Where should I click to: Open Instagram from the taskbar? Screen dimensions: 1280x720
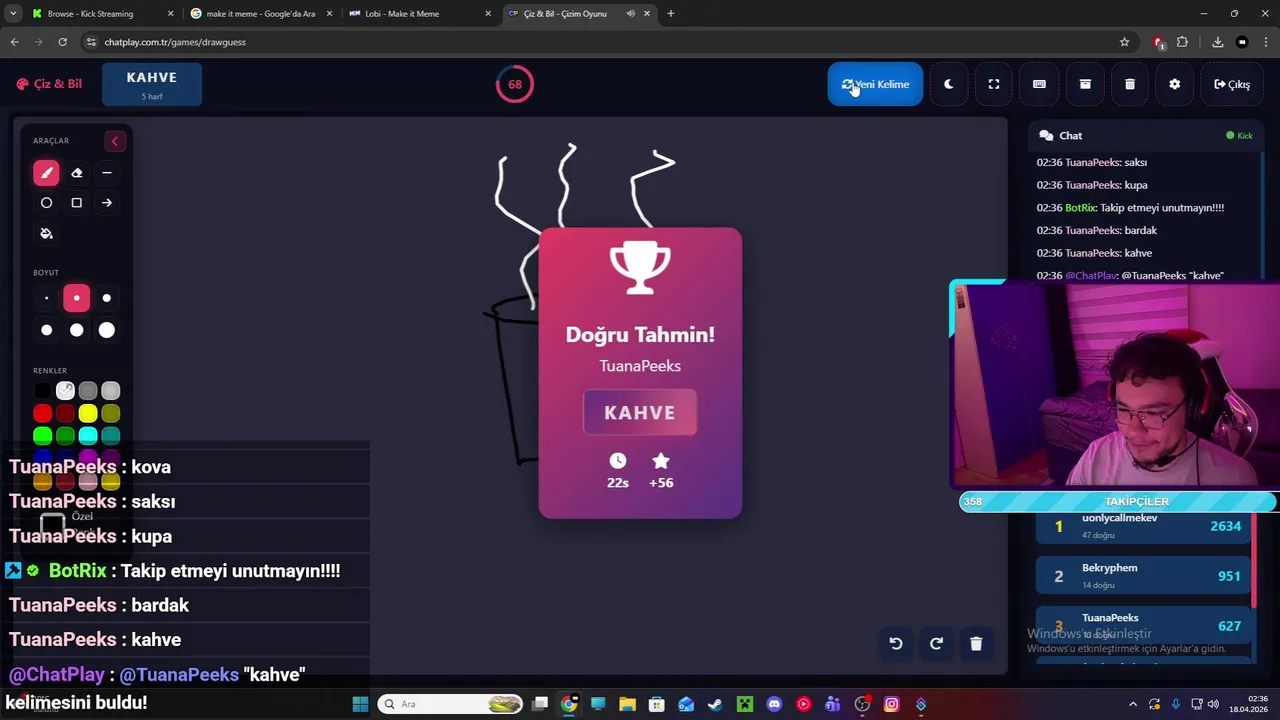point(891,704)
